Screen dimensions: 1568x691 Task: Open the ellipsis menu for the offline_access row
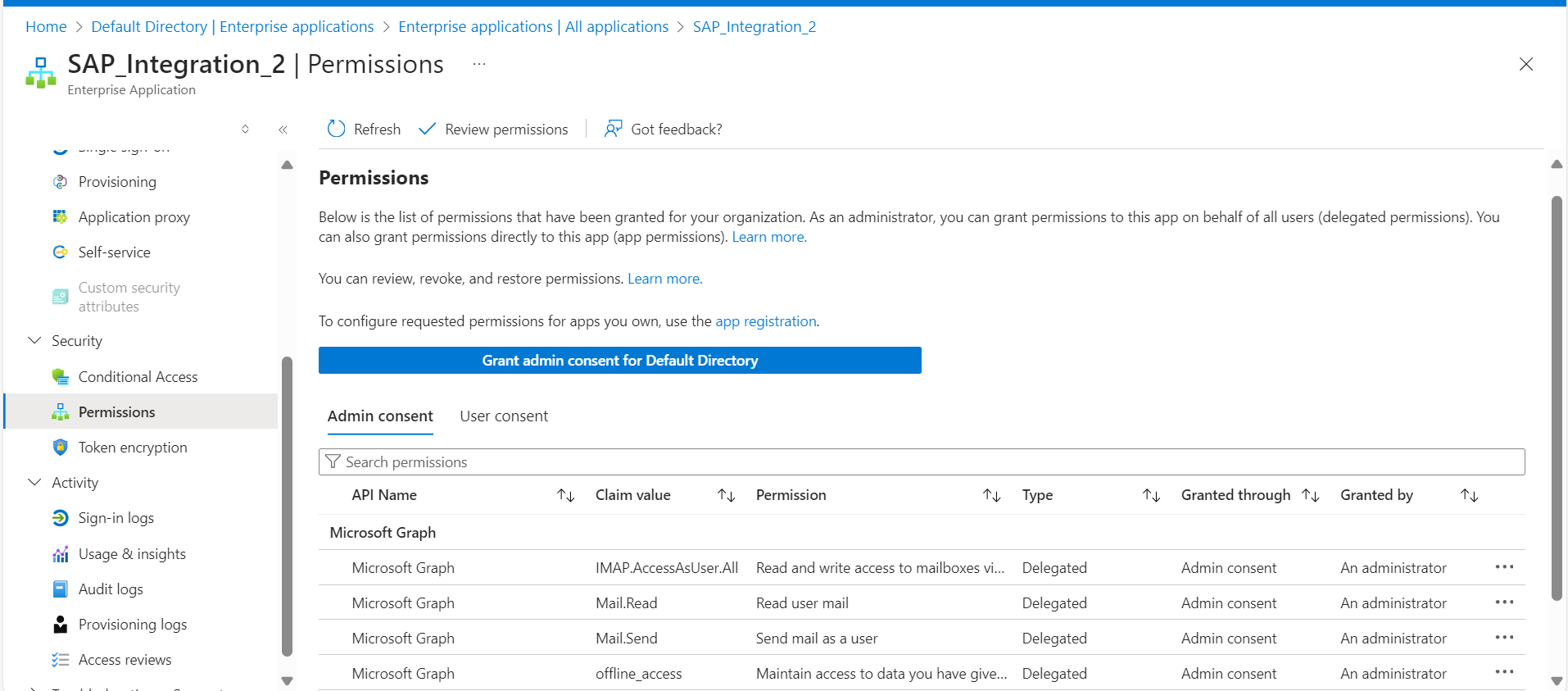pos(1504,672)
